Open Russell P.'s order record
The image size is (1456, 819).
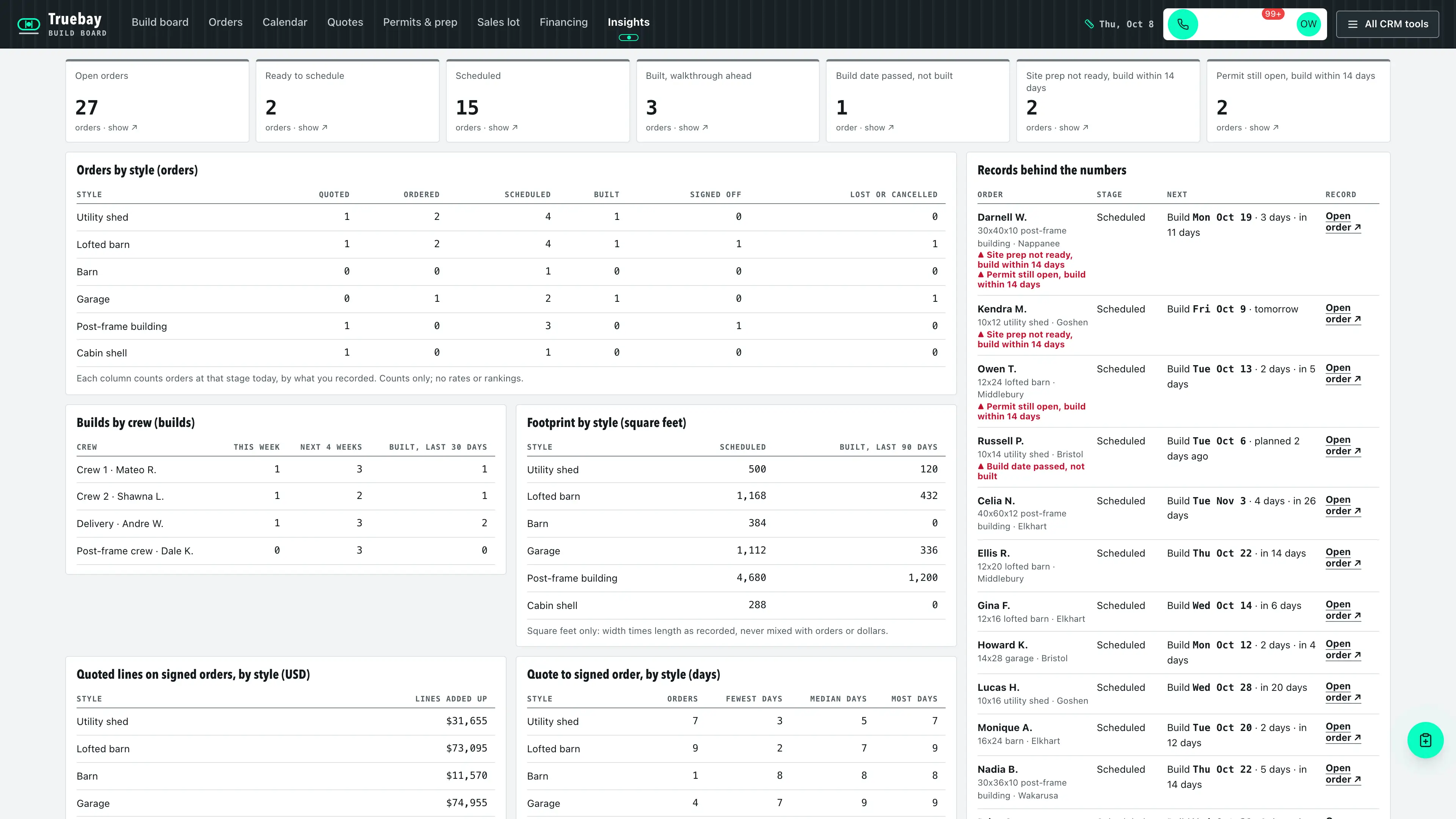[x=1343, y=446]
